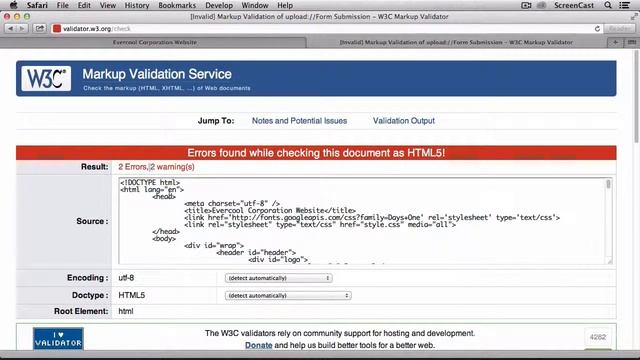Go back with Safari back arrow
640x360 pixels.
(x=10, y=29)
